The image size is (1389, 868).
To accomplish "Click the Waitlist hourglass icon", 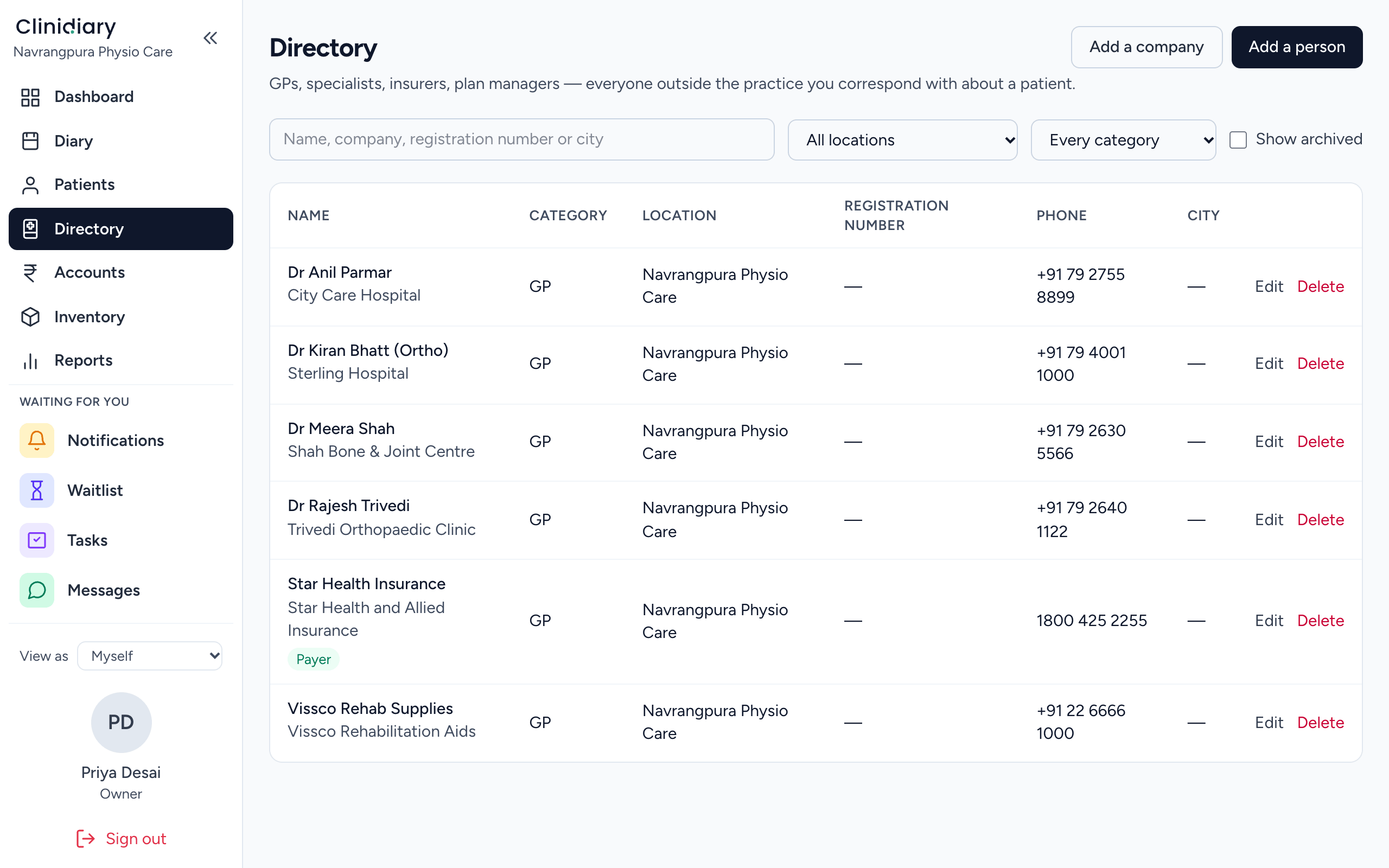I will [37, 490].
